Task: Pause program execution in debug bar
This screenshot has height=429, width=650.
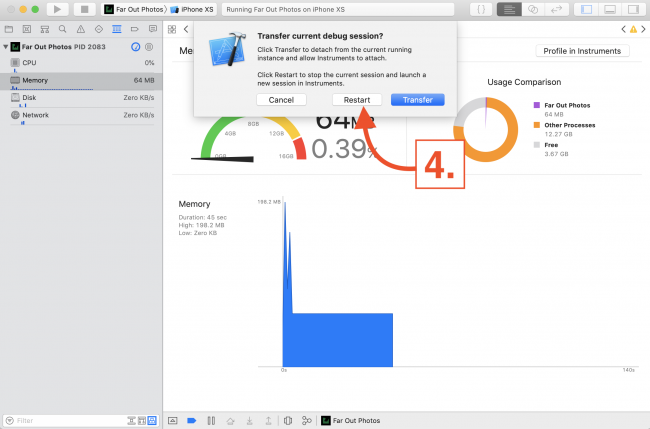Action: pos(211,420)
